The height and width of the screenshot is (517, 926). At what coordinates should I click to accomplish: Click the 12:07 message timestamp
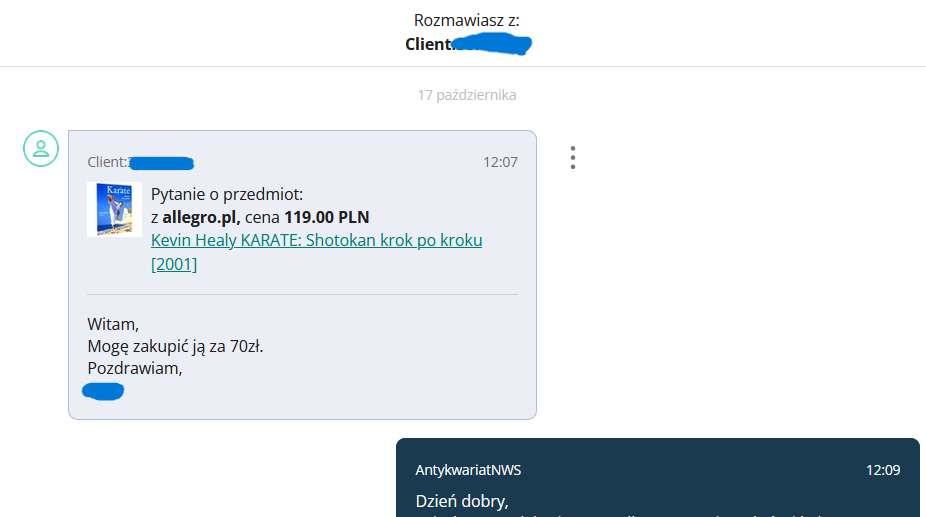(x=500, y=162)
